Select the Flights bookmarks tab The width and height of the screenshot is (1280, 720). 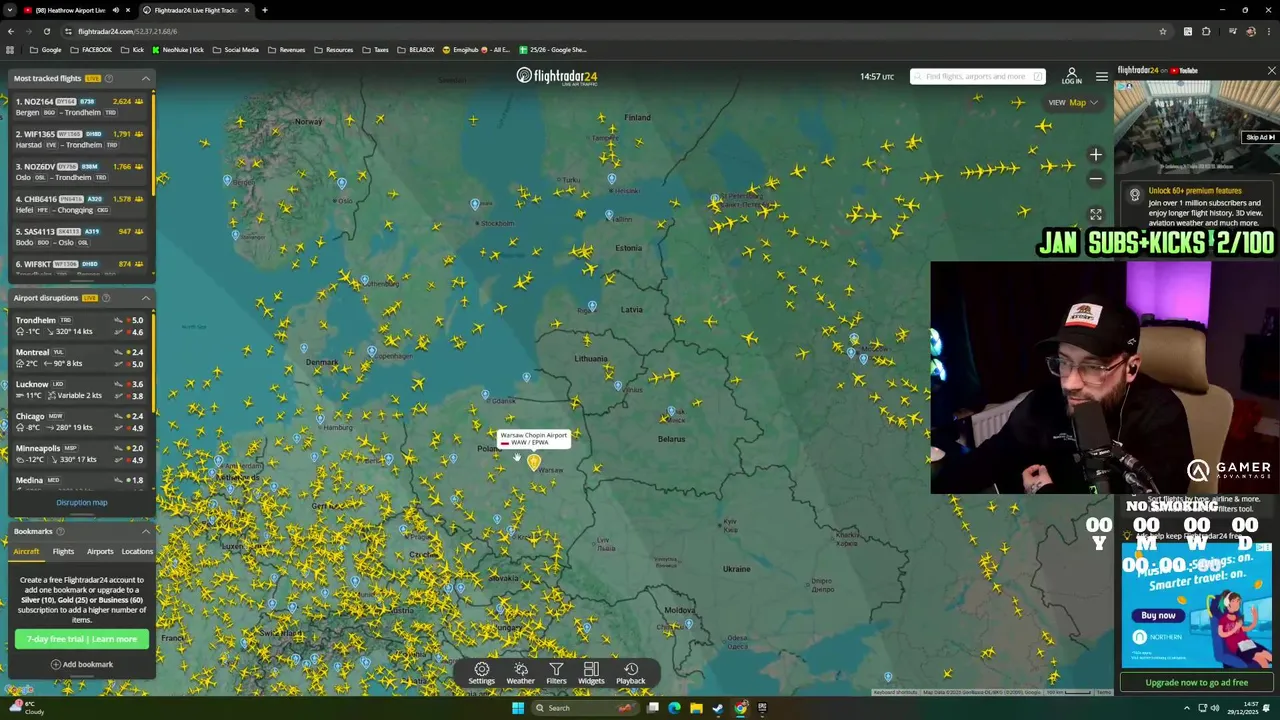[x=63, y=551]
